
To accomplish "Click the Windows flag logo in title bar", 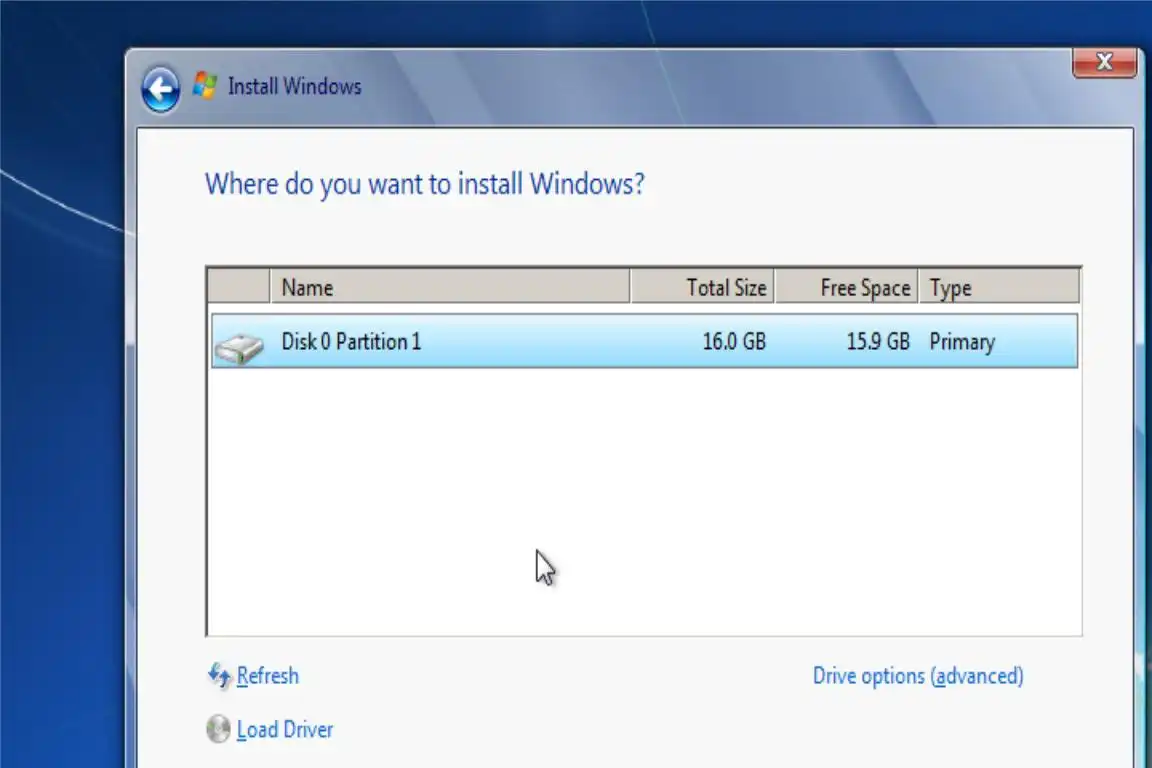I will 205,86.
